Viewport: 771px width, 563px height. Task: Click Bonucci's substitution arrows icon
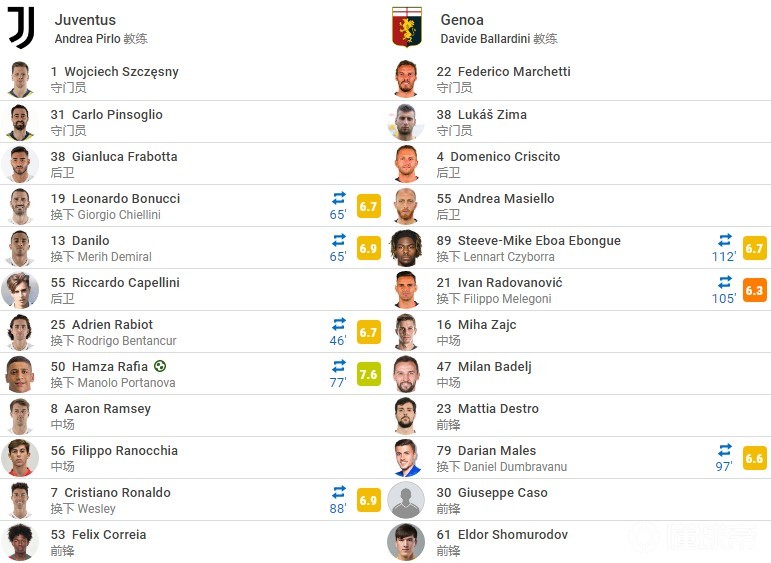pyautogui.click(x=339, y=198)
